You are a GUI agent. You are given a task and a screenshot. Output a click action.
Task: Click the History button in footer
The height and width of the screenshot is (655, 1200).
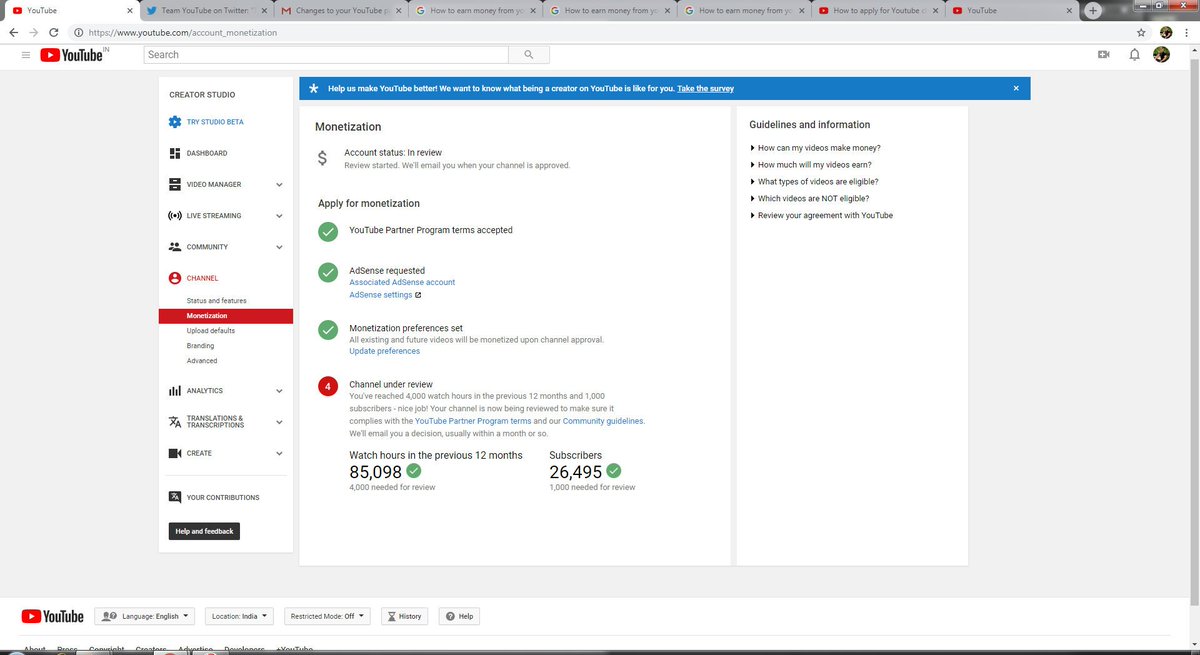click(404, 616)
